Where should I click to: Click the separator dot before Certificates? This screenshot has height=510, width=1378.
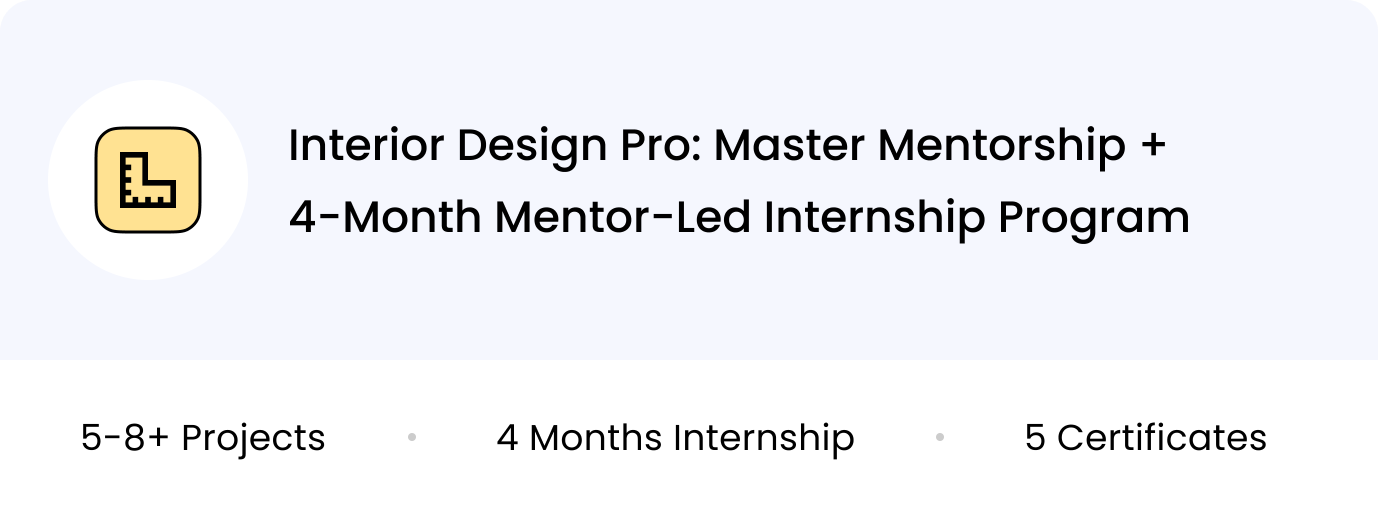[940, 437]
